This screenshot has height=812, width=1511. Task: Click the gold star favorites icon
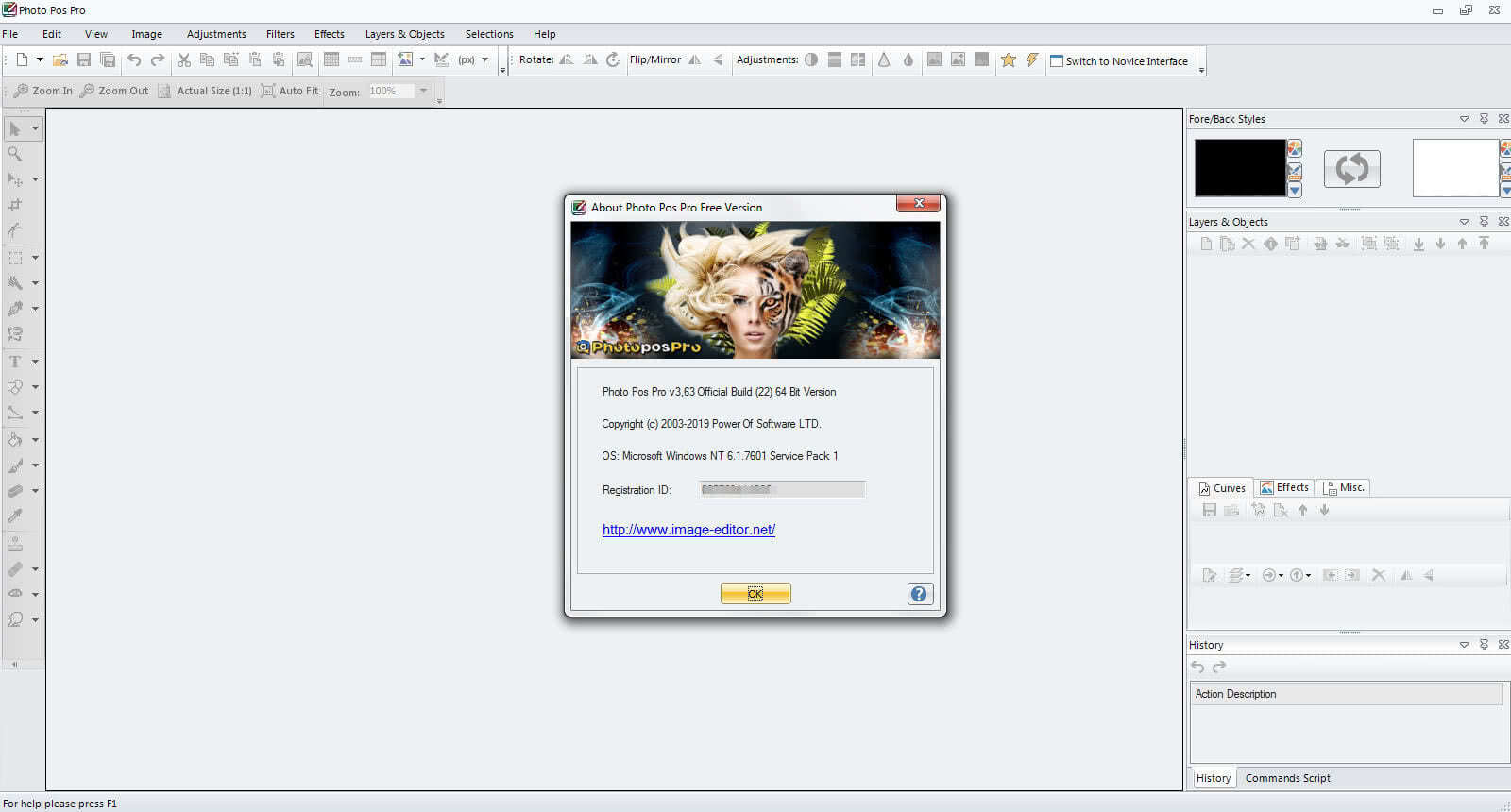[1009, 59]
